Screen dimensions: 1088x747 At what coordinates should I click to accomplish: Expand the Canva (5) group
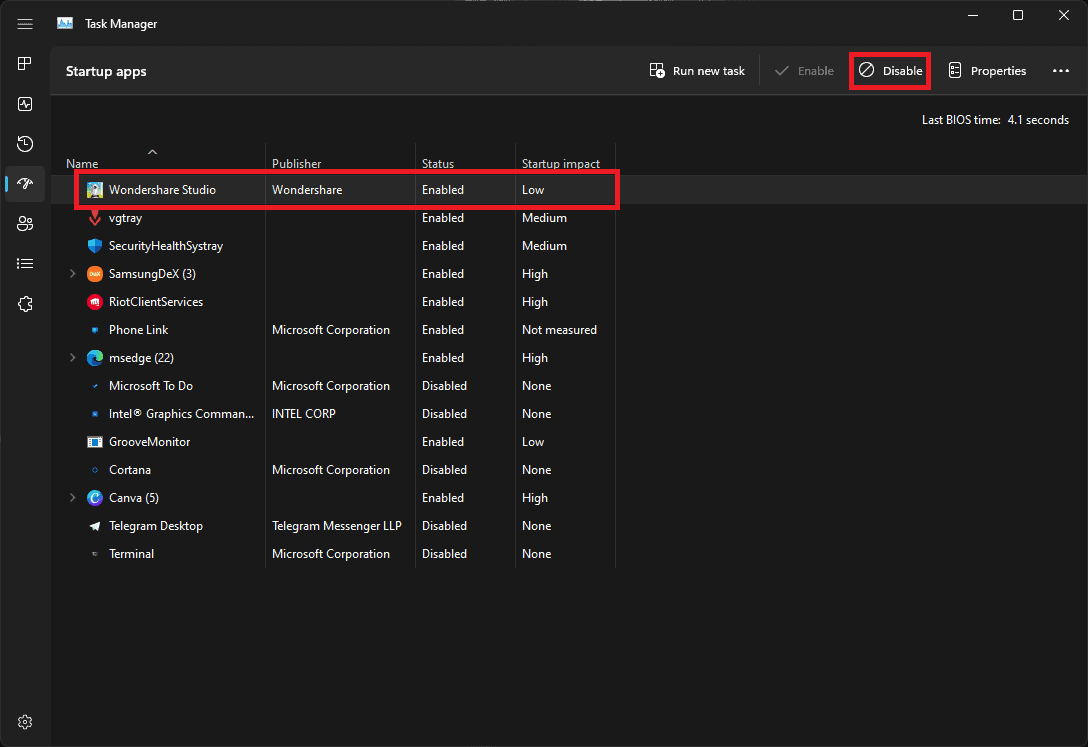click(72, 498)
